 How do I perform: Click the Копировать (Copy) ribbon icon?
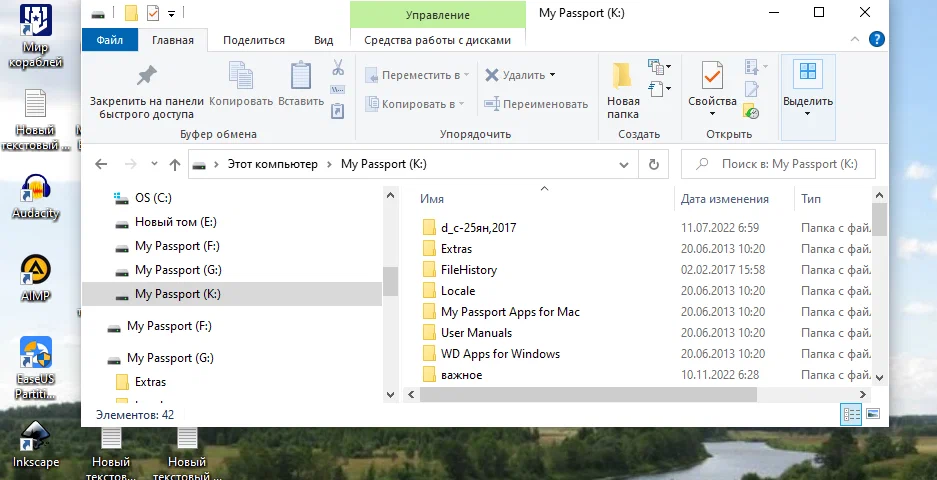point(241,75)
